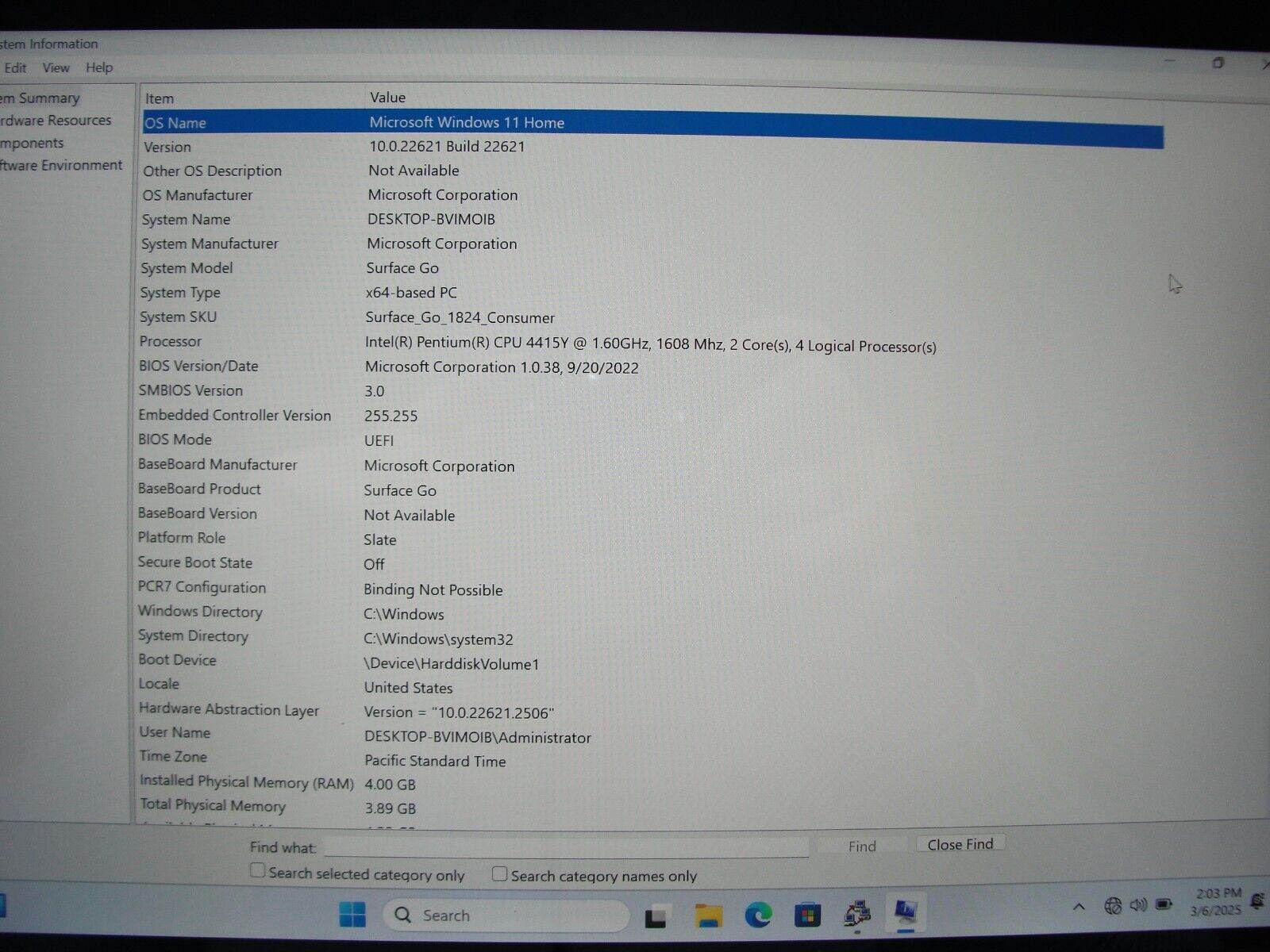
Task: Open the network settings tray icon
Action: click(x=1113, y=904)
